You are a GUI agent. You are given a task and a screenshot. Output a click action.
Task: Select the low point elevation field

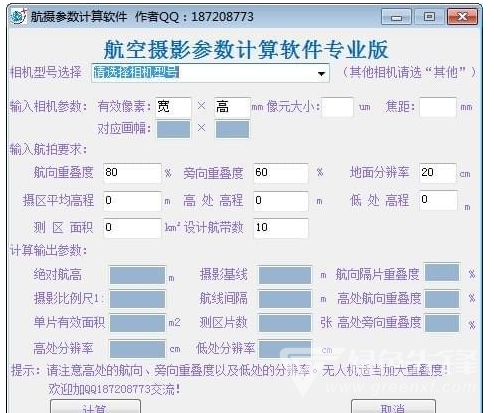438,200
